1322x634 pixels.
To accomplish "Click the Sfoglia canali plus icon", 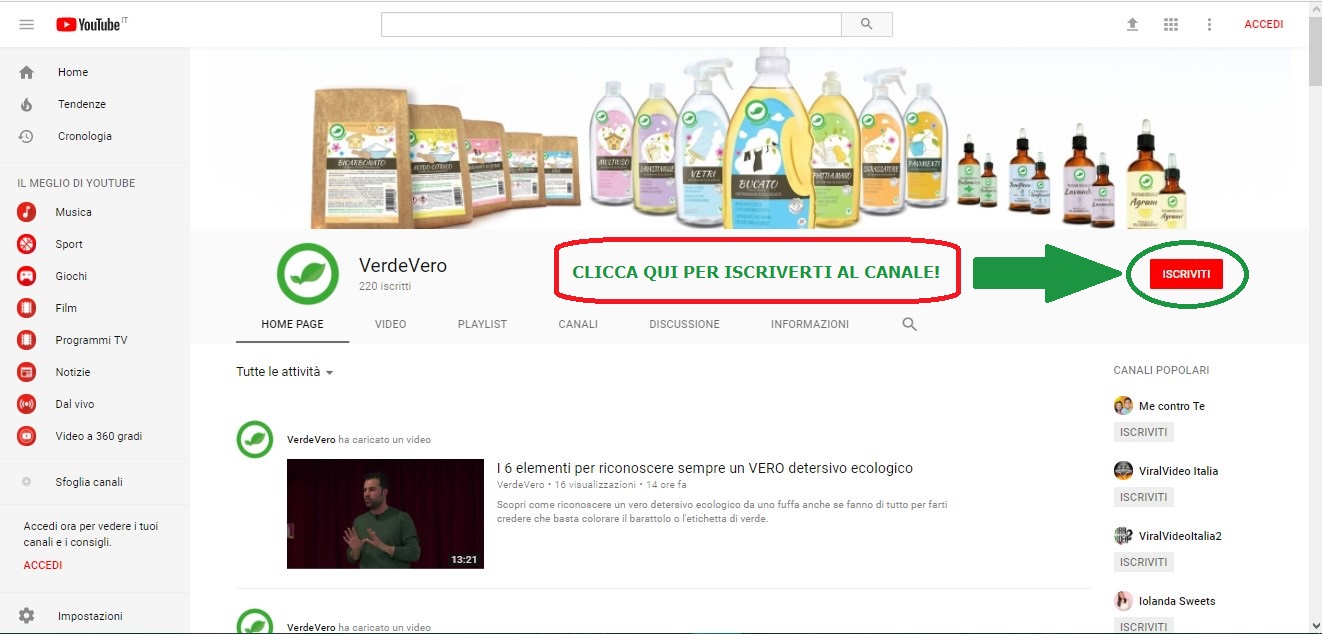I will click(27, 482).
